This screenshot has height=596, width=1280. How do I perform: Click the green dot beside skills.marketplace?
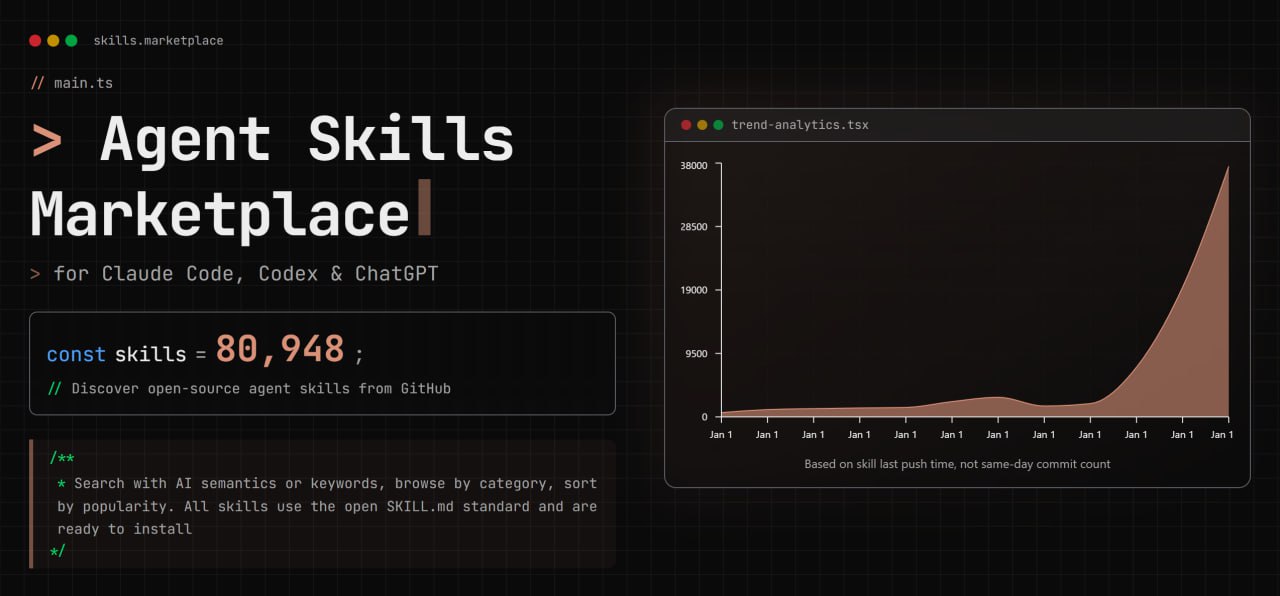coord(71,41)
